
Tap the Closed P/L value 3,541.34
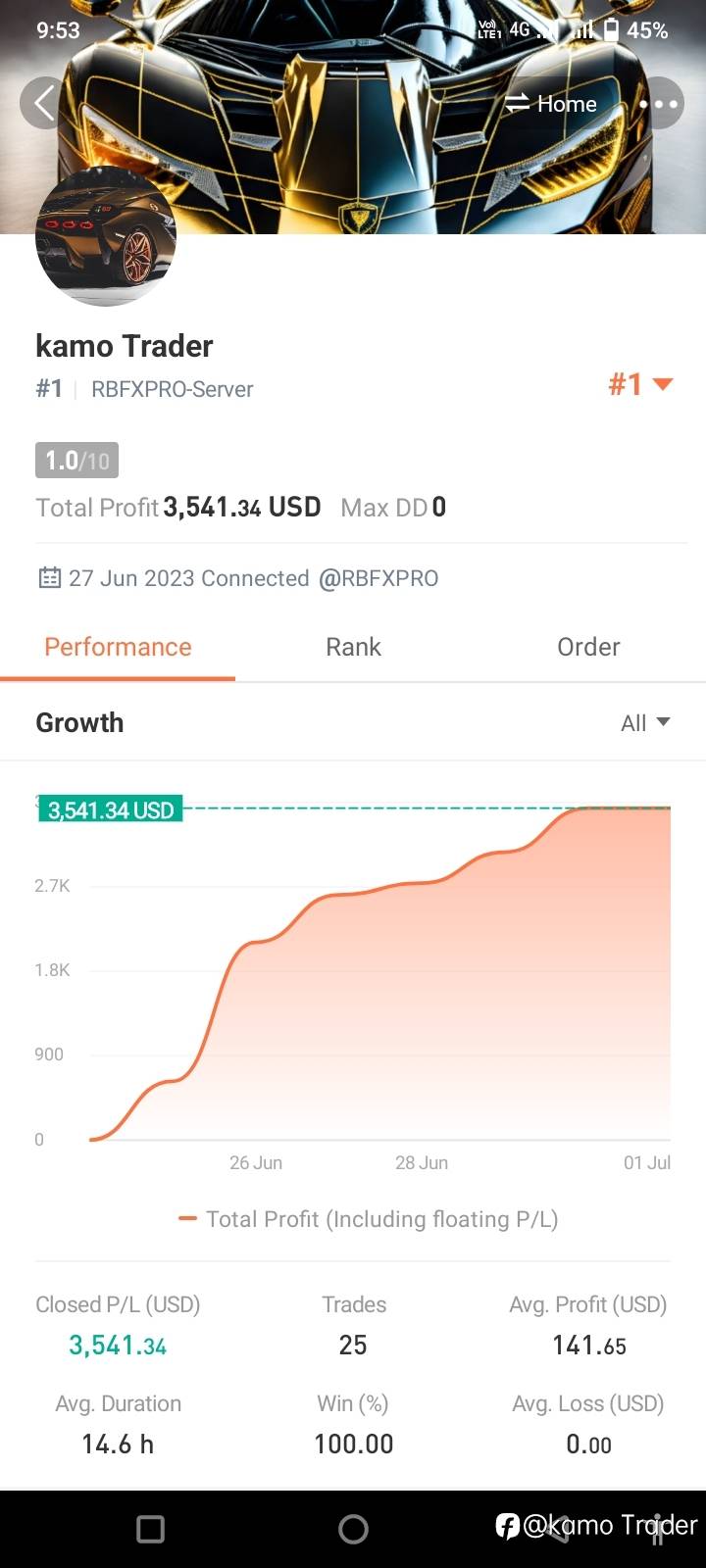pyautogui.click(x=118, y=1346)
